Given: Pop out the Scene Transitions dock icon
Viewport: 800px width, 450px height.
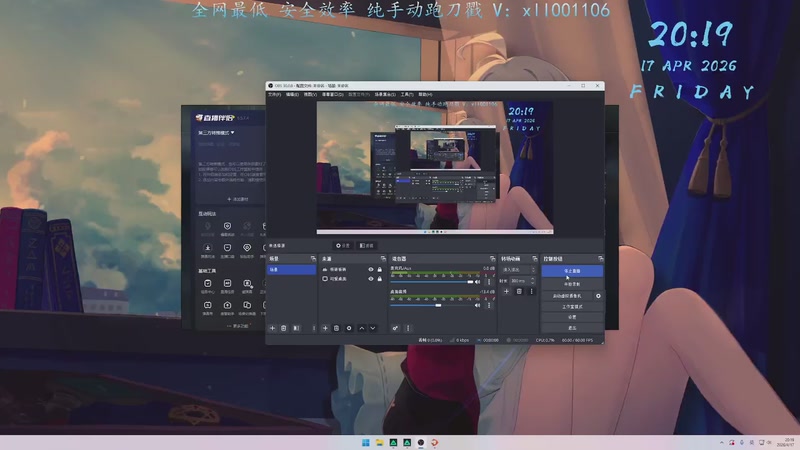Looking at the screenshot, I should (x=534, y=259).
